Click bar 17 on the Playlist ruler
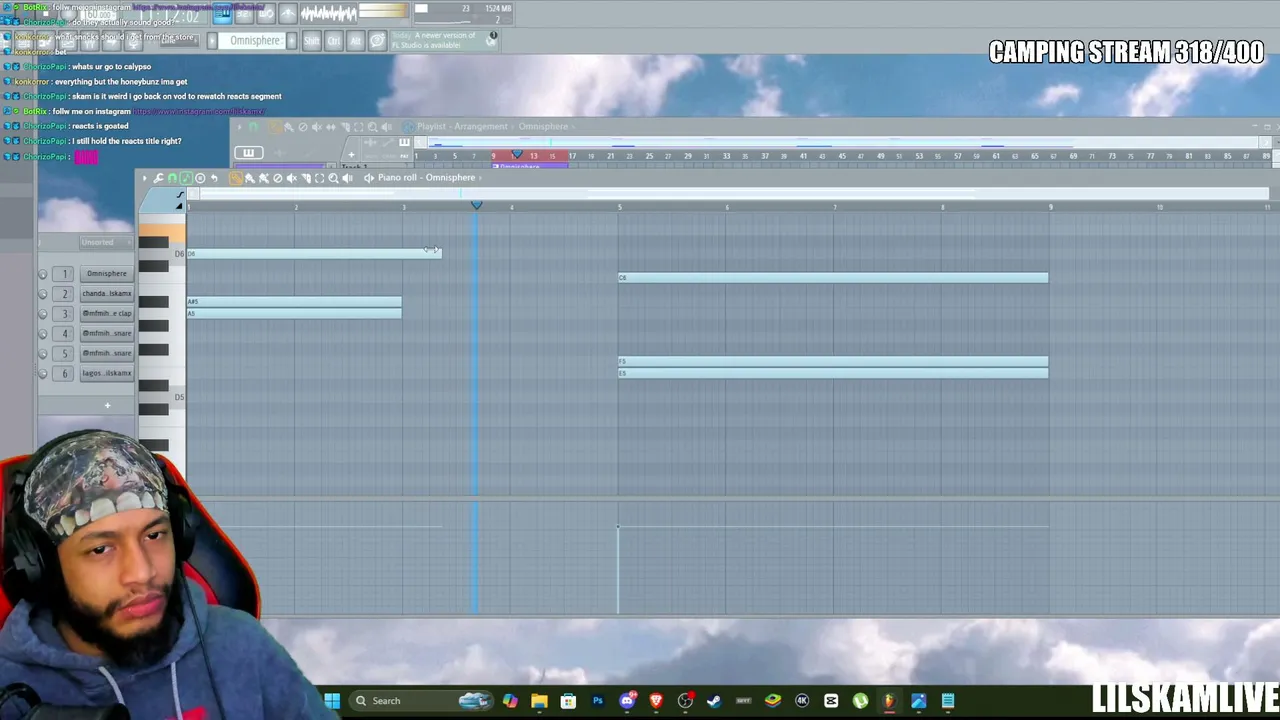The height and width of the screenshot is (720, 1280). click(572, 156)
